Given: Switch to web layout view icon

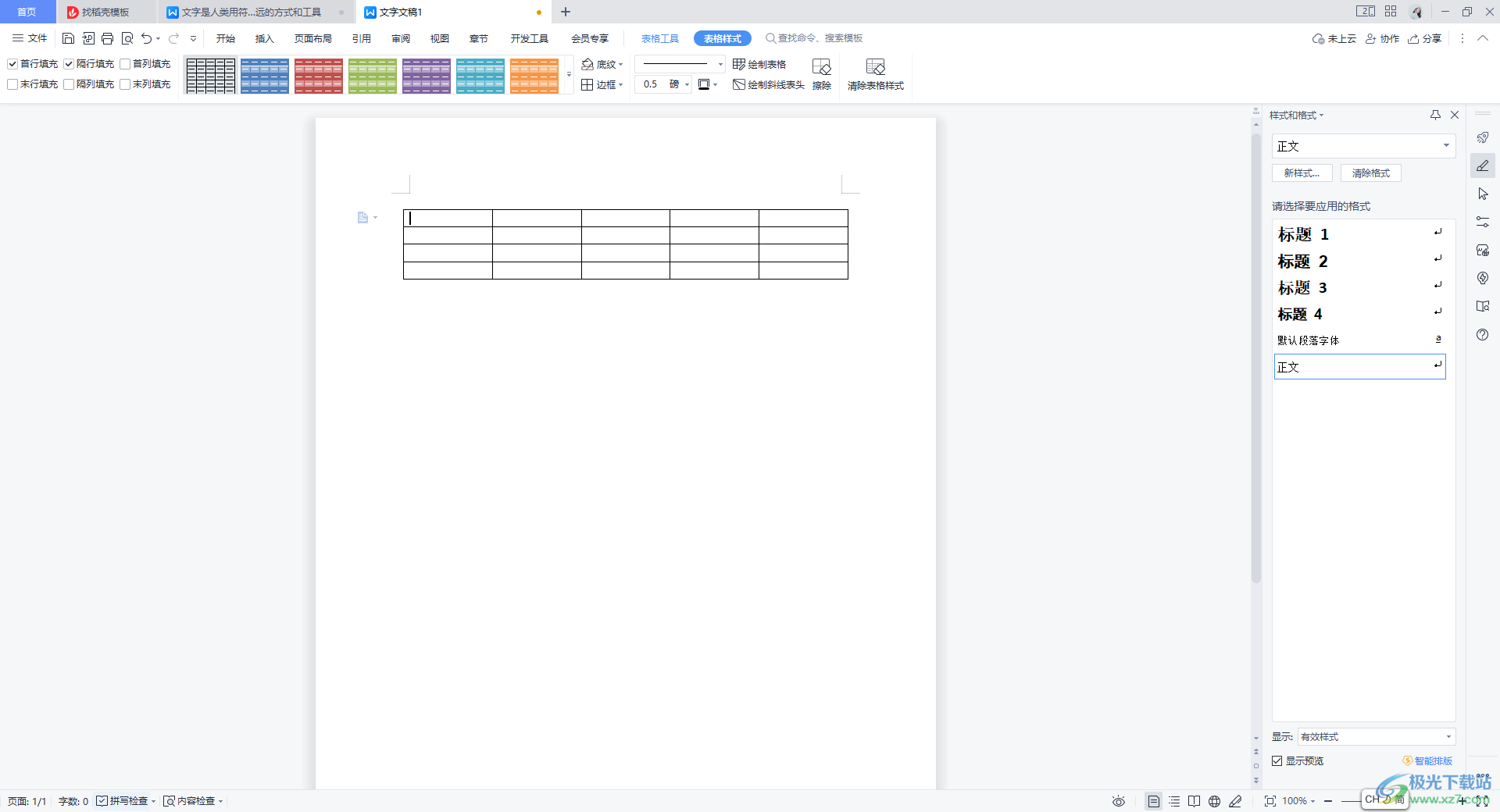Looking at the screenshot, I should tap(1215, 801).
